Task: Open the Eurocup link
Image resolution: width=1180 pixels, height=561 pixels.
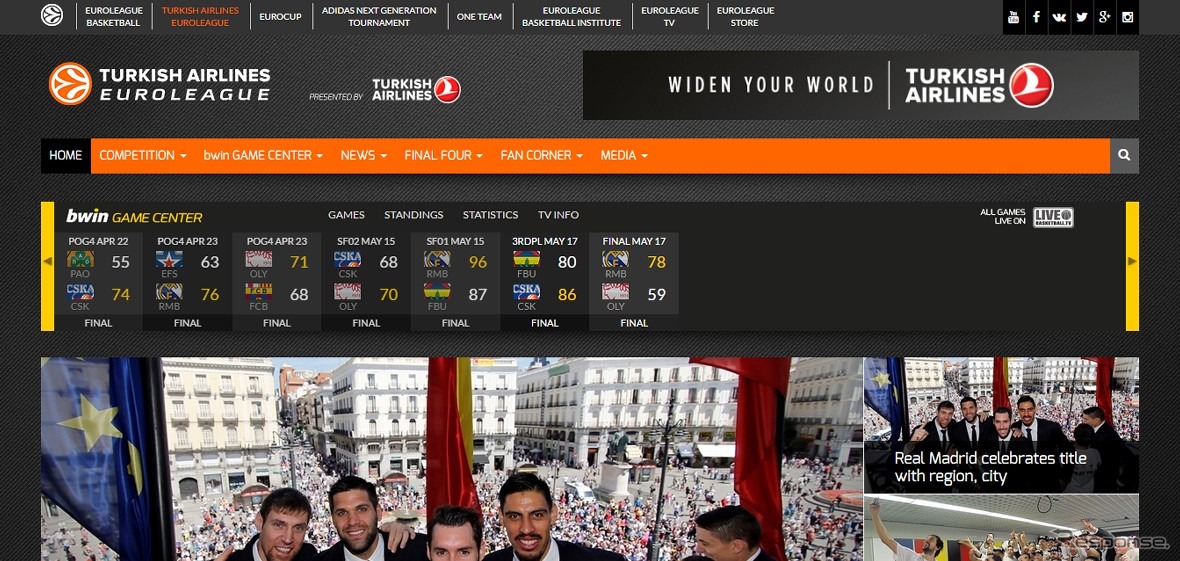Action: click(280, 17)
